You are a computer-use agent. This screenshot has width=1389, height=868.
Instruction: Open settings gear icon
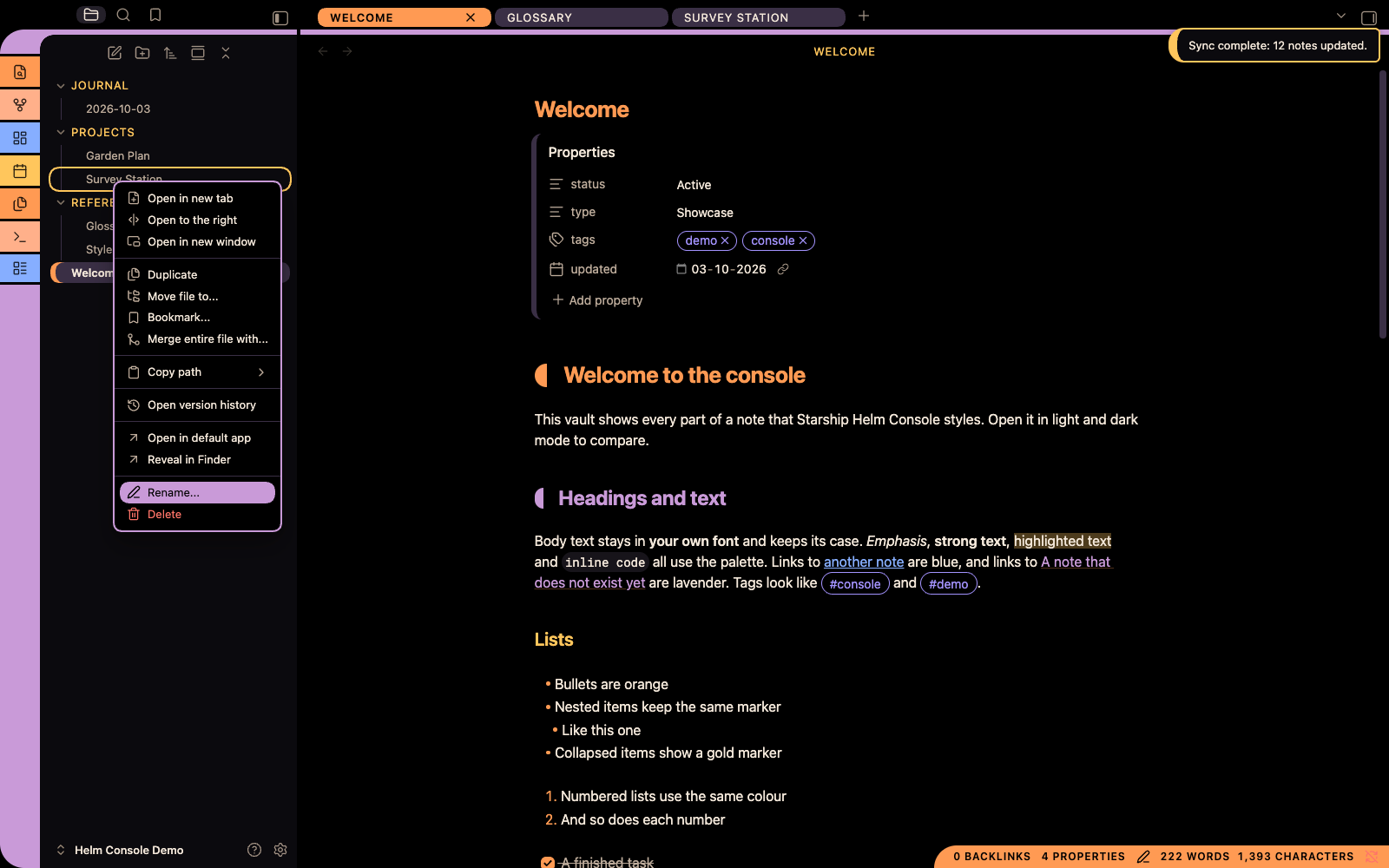tap(280, 850)
